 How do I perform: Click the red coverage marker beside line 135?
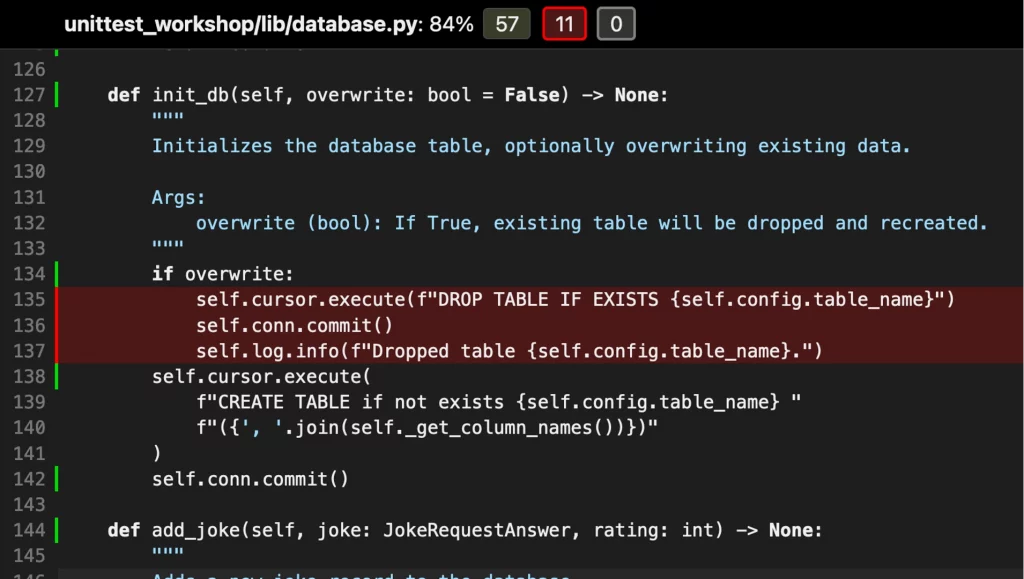coord(57,299)
